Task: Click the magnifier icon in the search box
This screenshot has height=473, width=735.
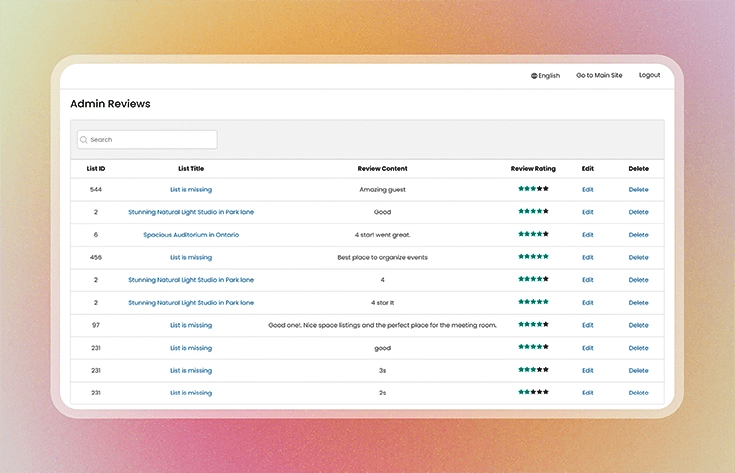Action: tap(84, 140)
